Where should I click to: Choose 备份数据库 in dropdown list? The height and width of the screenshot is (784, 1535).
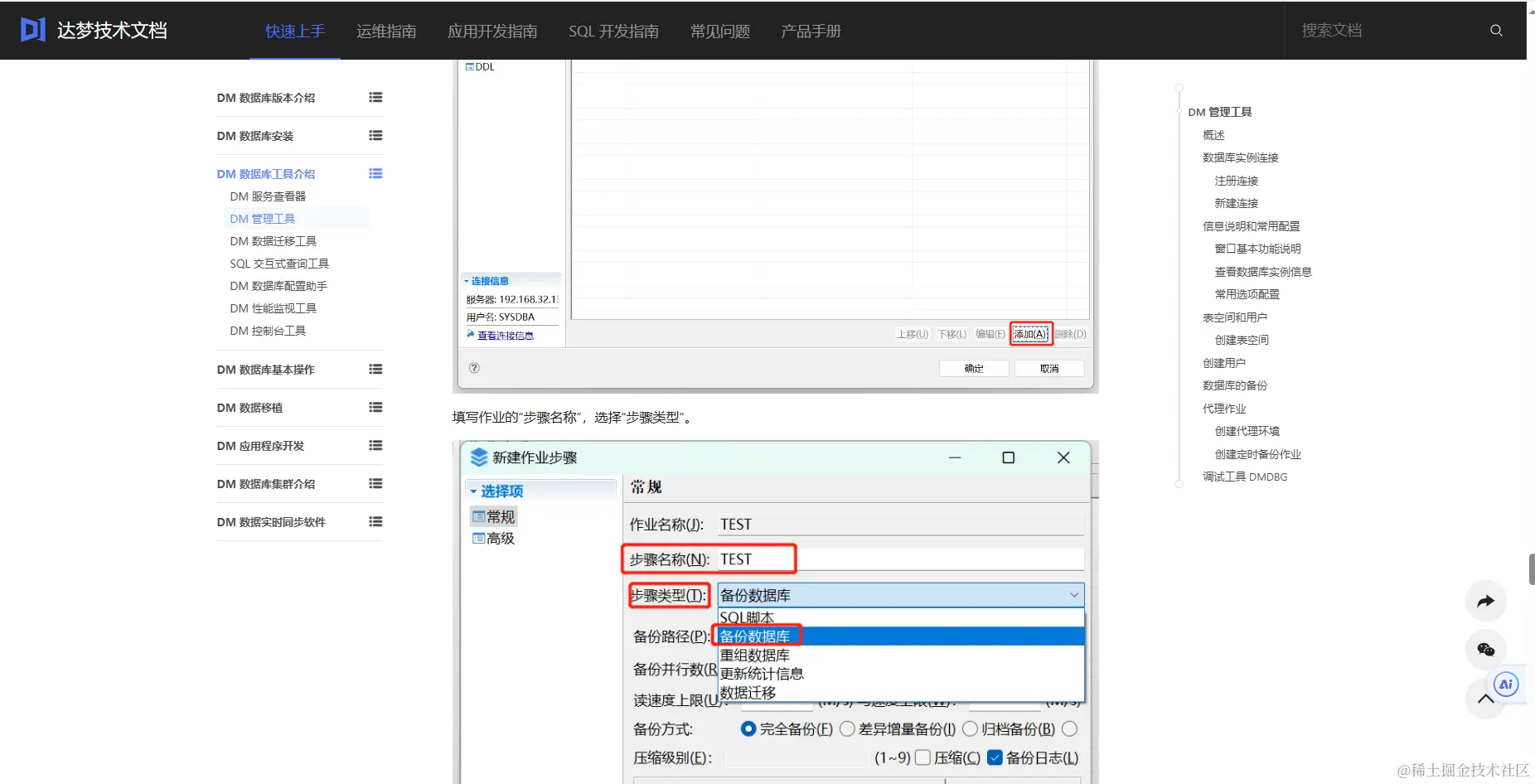pyautogui.click(x=901, y=636)
